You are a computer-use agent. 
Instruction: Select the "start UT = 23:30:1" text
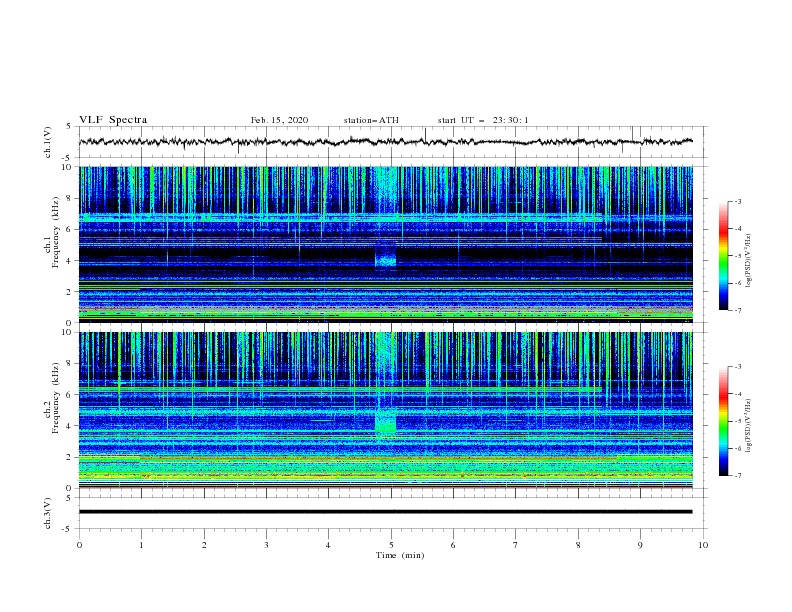pyautogui.click(x=483, y=120)
